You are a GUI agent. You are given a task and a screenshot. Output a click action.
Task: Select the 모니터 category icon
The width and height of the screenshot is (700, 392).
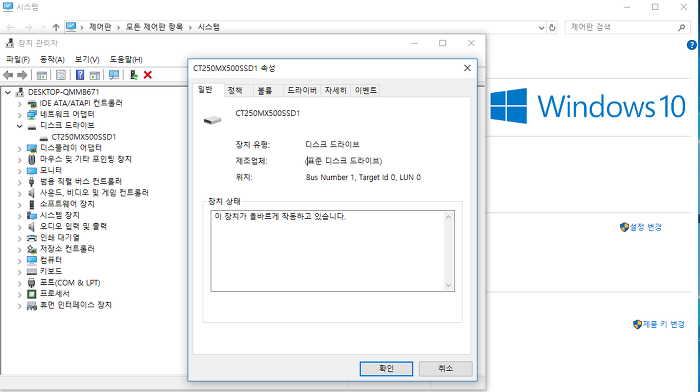pyautogui.click(x=32, y=171)
